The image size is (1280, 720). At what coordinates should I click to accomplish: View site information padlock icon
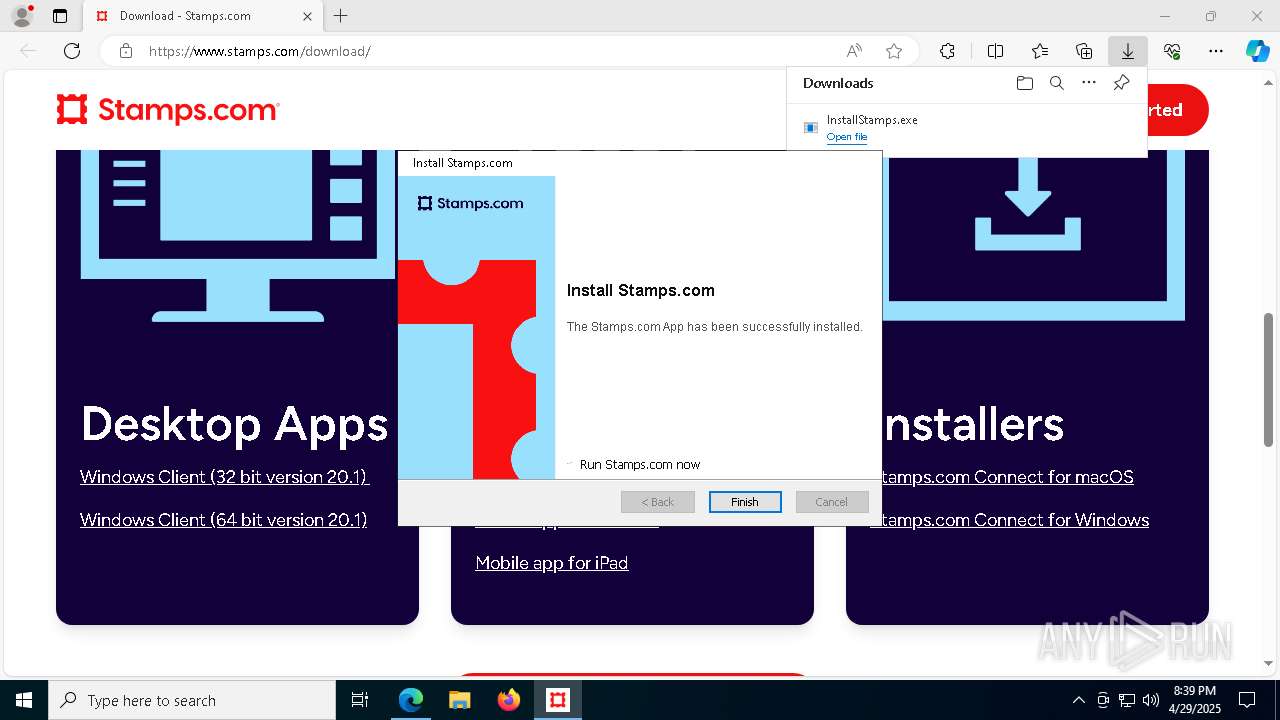pyautogui.click(x=126, y=51)
